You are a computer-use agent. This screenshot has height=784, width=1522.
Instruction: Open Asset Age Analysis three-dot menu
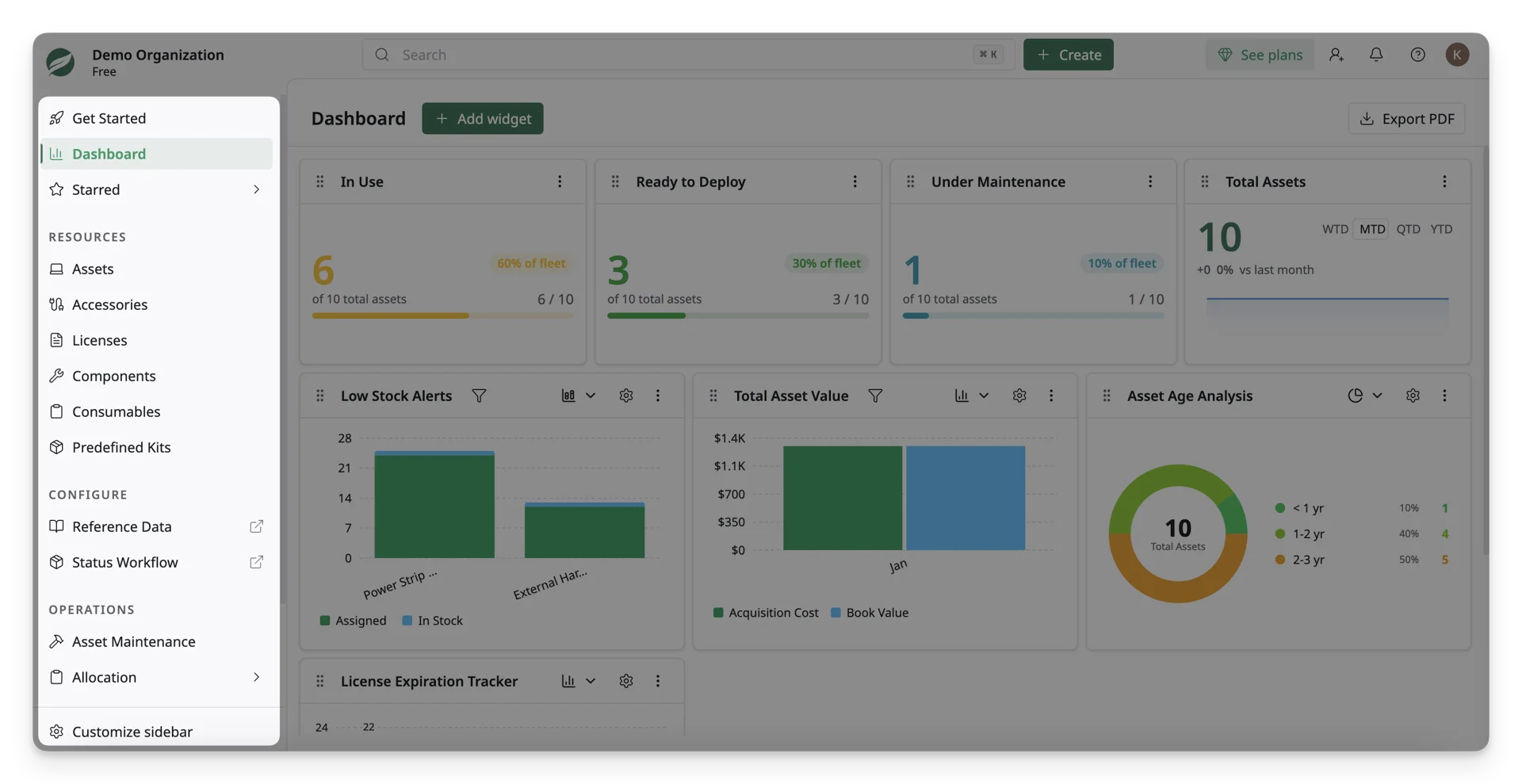(x=1444, y=396)
